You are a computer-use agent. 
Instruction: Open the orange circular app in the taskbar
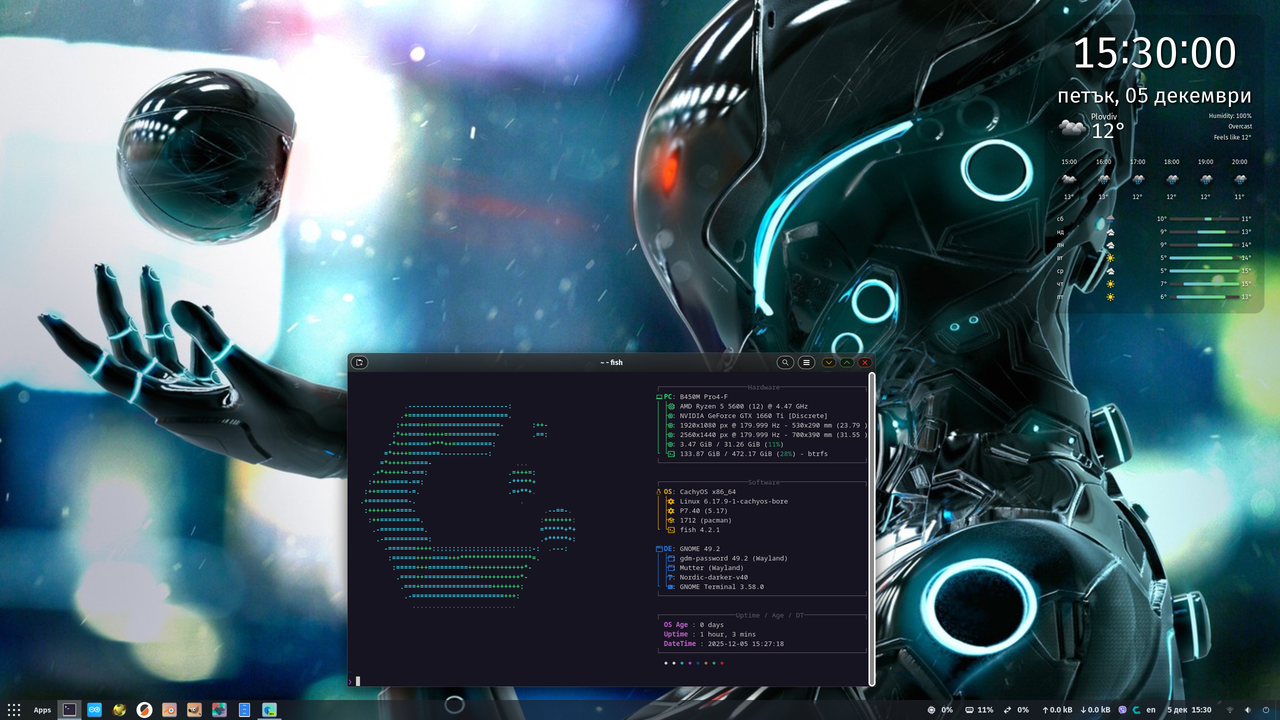click(x=145, y=710)
